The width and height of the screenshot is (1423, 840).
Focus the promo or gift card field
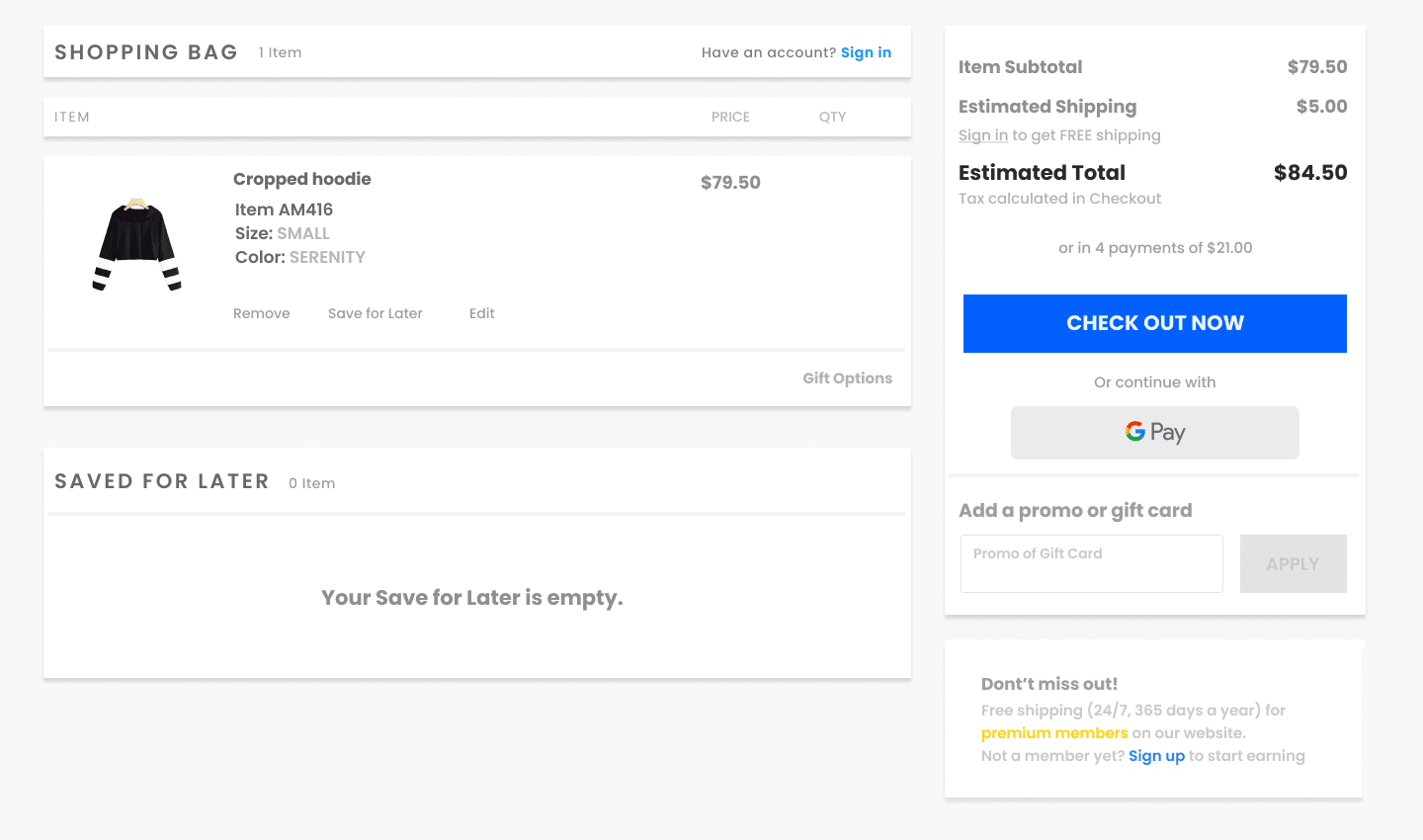pos(1091,563)
